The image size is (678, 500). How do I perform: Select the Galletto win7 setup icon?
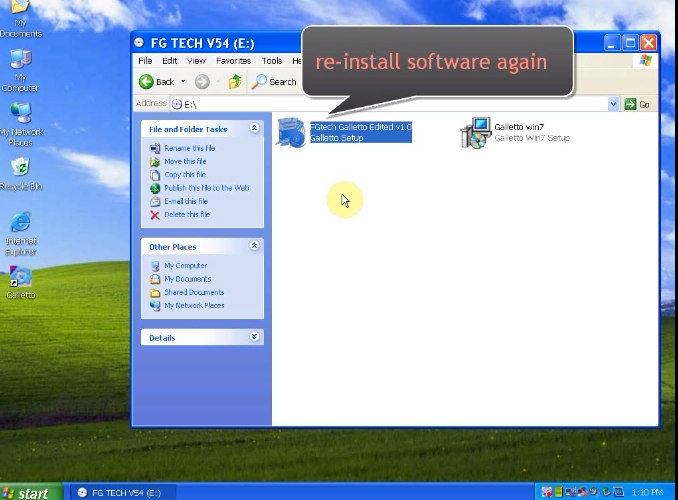(x=476, y=132)
